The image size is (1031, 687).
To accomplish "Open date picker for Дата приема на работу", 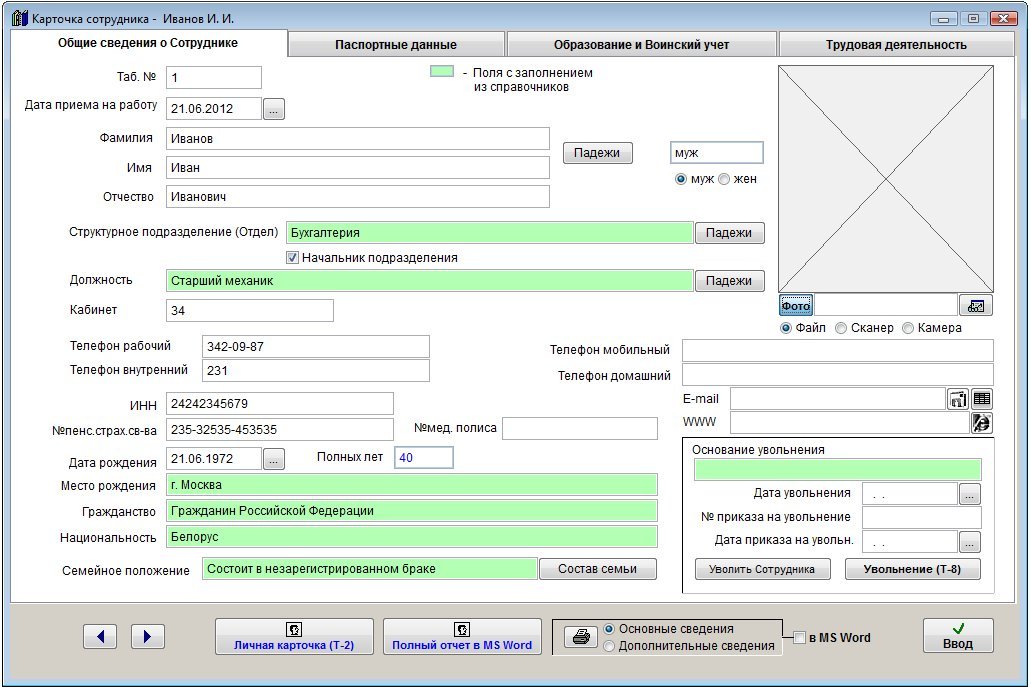I will (x=274, y=109).
